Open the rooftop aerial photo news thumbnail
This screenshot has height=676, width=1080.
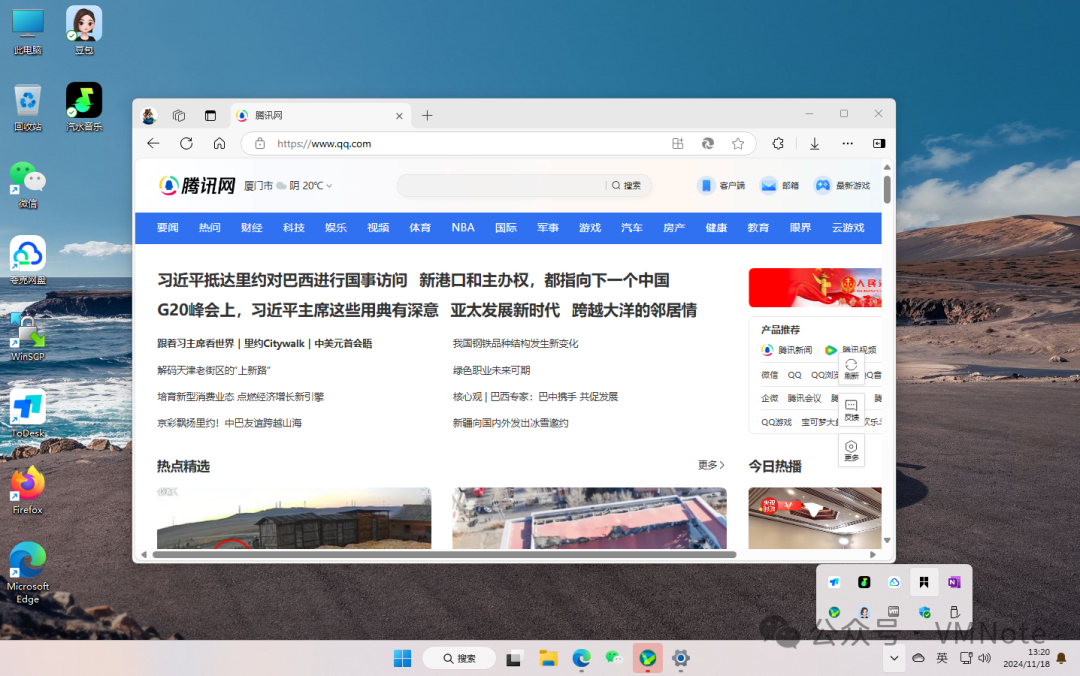[x=590, y=518]
